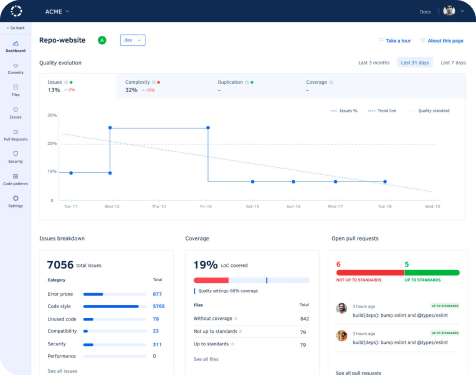Viewport: 476px width, 375px height.
Task: Click info icon next to Complexity metric
Action: tap(154, 82)
